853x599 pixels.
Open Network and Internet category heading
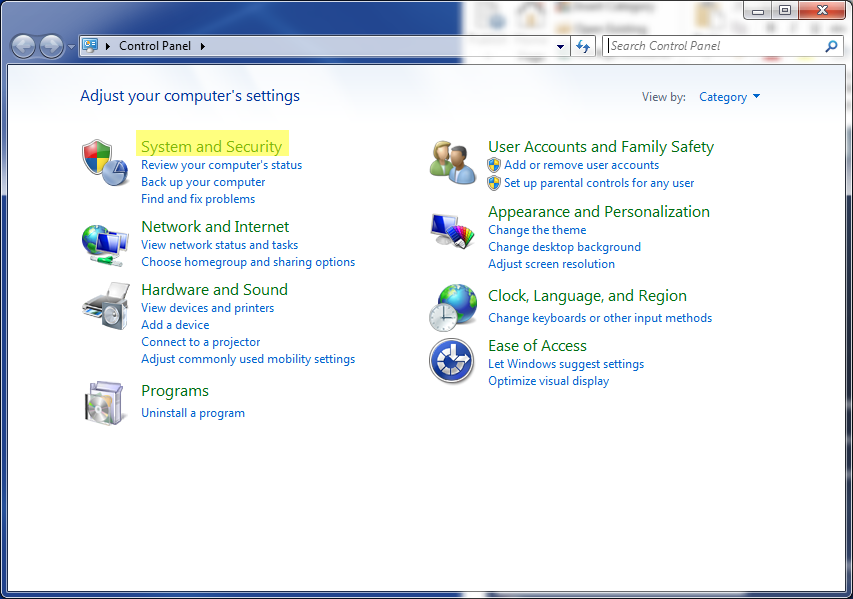(x=215, y=226)
